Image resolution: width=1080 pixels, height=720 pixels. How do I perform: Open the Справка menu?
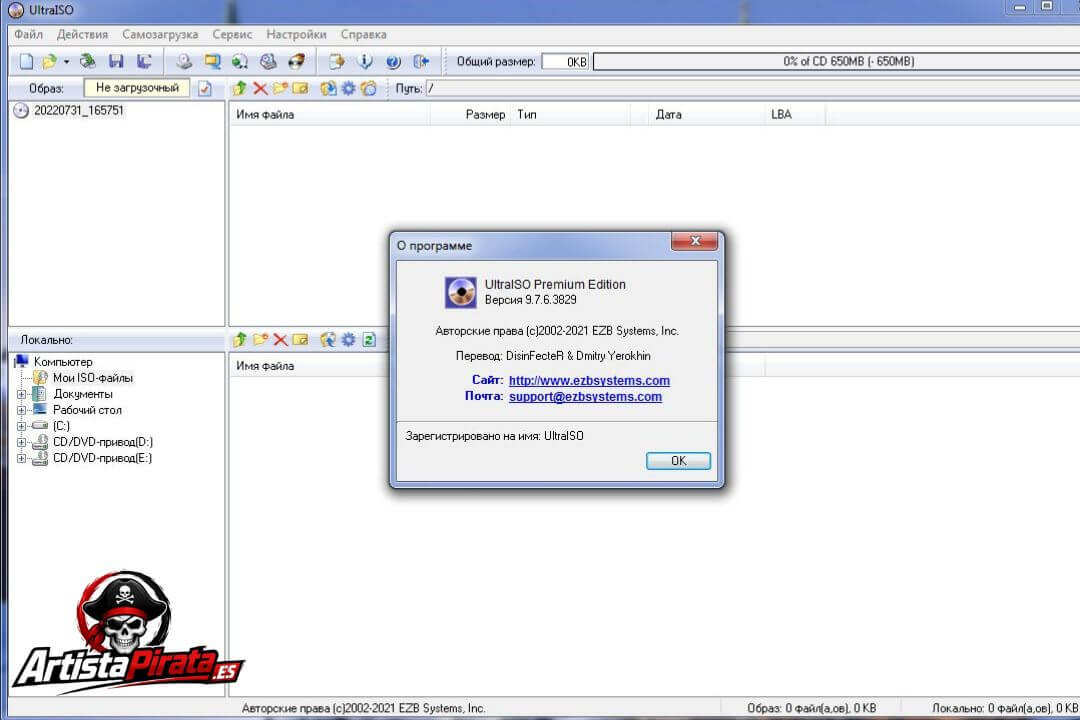click(x=363, y=34)
